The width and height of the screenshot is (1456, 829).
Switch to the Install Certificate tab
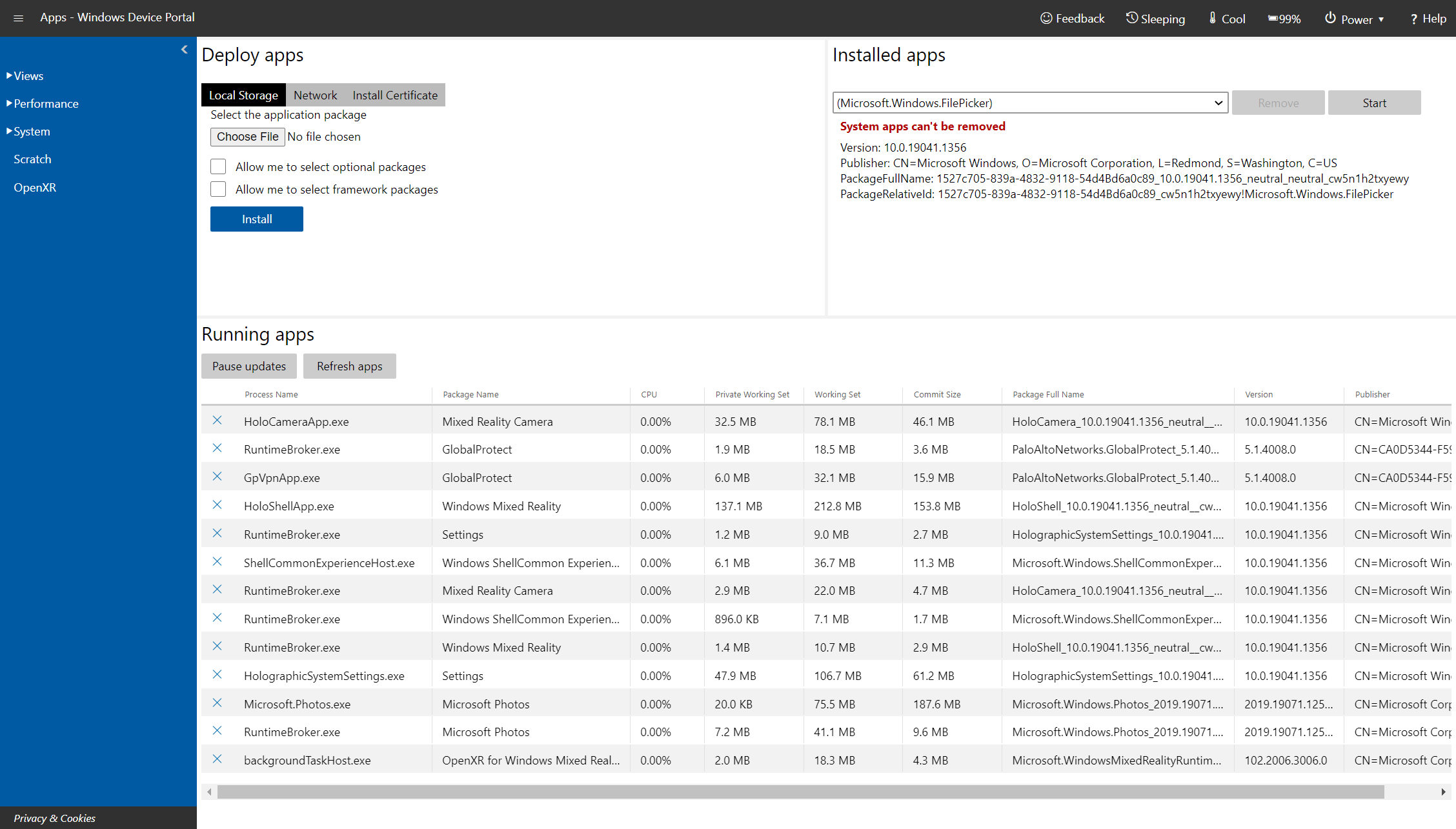click(396, 95)
